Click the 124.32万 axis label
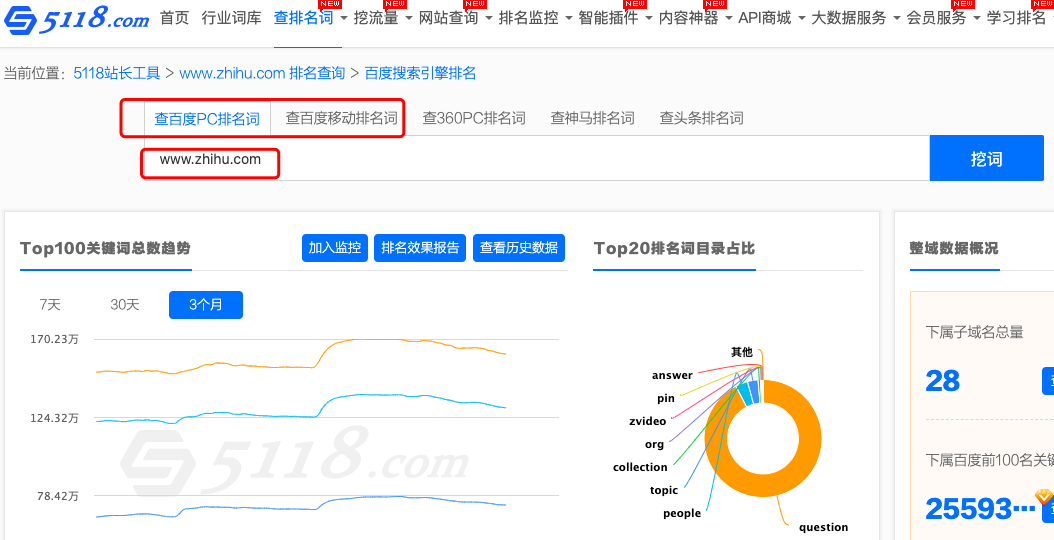Viewport: 1054px width, 540px height. click(x=54, y=418)
